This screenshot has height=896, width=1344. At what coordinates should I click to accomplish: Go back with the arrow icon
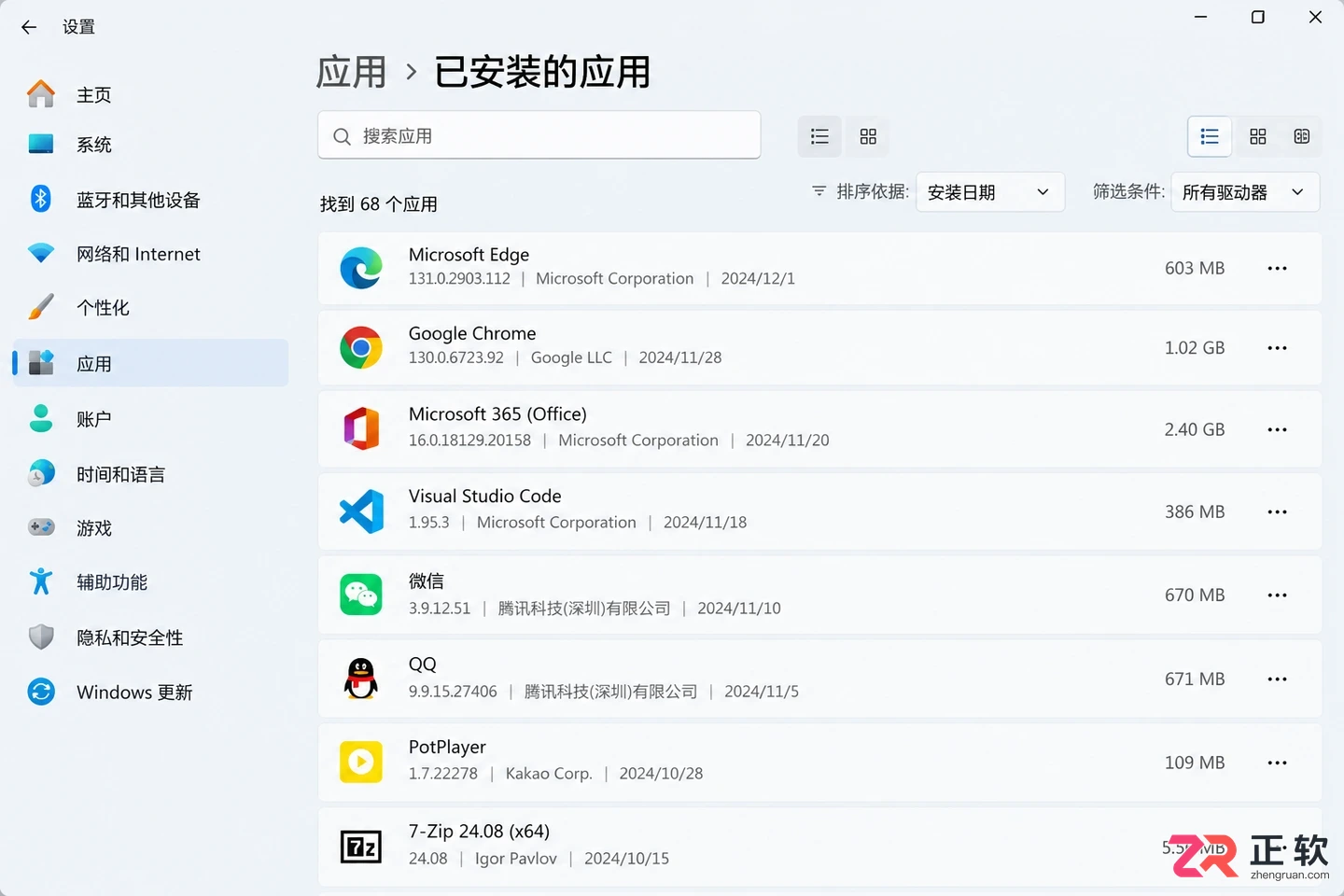coord(29,27)
